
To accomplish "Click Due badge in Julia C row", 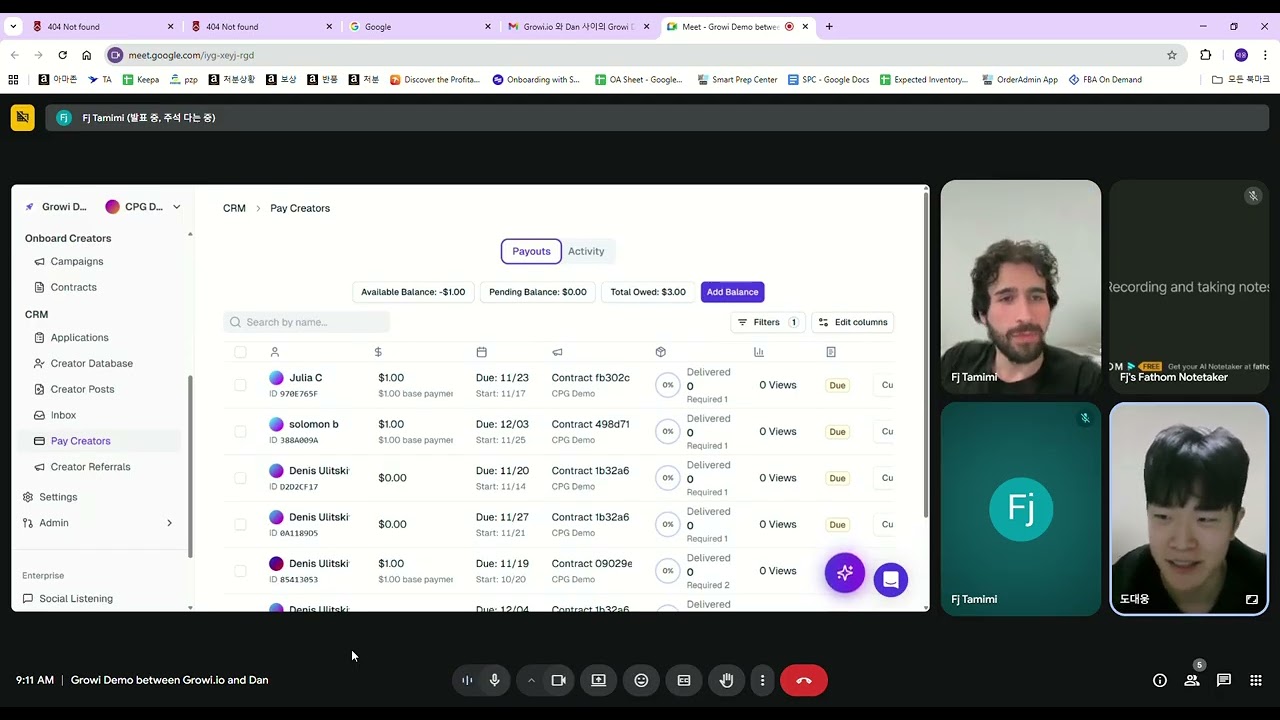I will point(837,385).
